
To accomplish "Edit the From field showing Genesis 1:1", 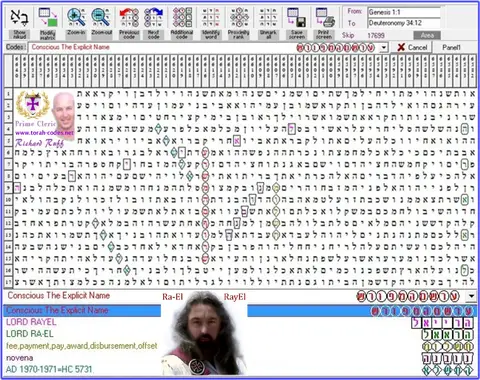I will pyautogui.click(x=404, y=12).
